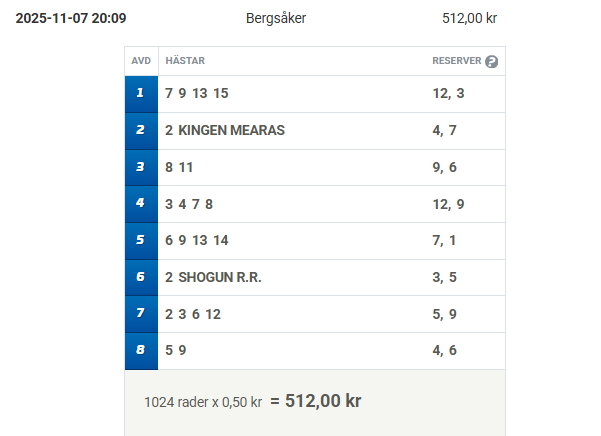Click the AVD column header

141,61
